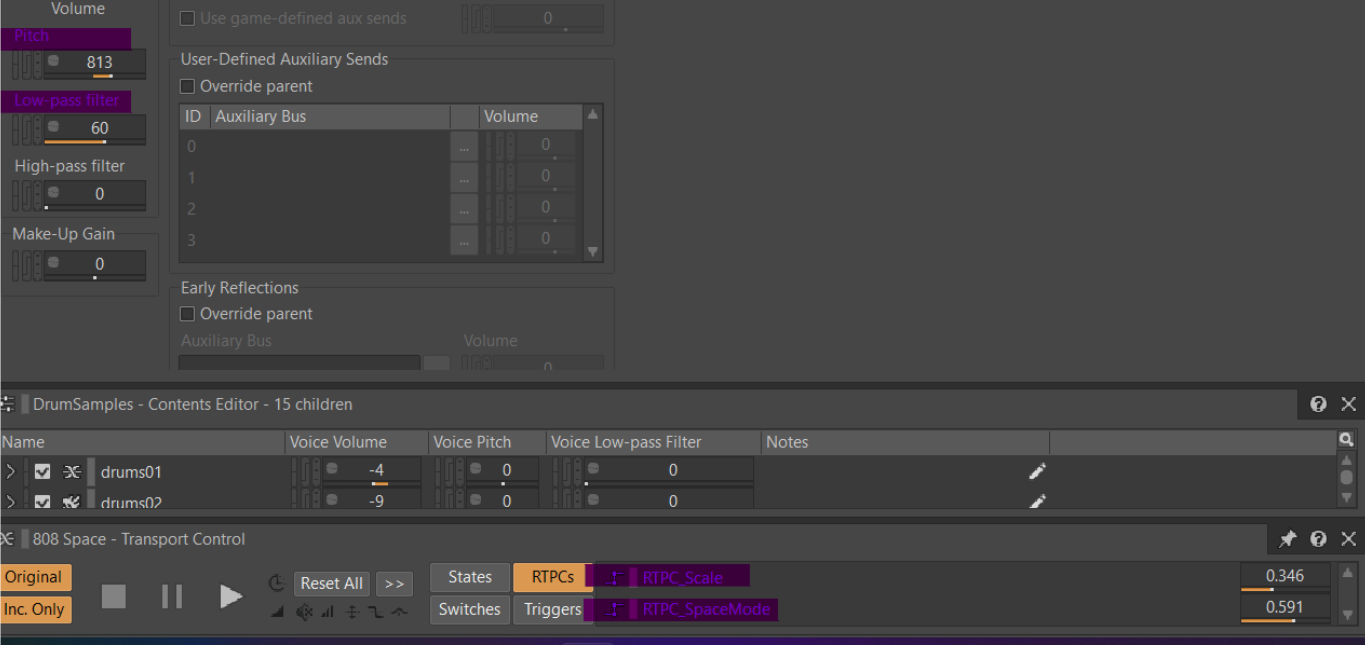Click the search icon in Contents Editor
Image resolution: width=1365 pixels, height=645 pixels.
coord(1346,439)
